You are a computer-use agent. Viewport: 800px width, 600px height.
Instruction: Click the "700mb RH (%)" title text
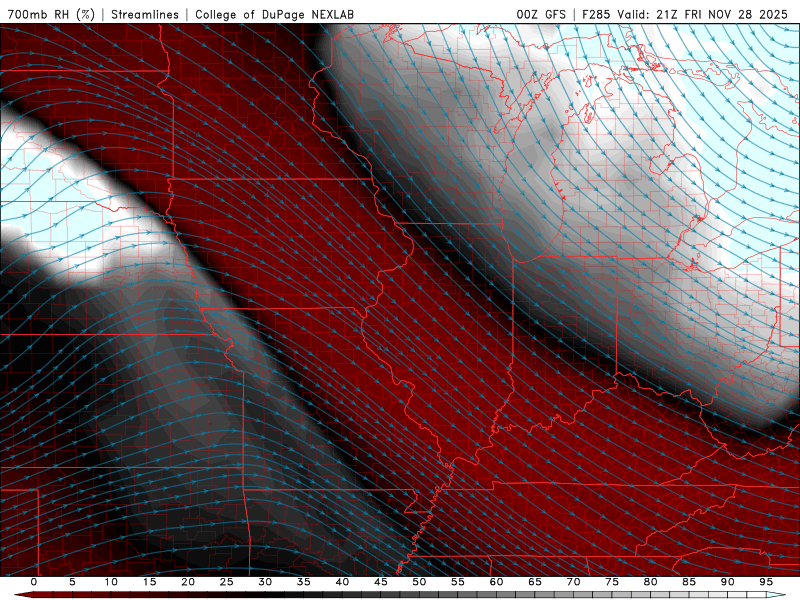tap(51, 14)
